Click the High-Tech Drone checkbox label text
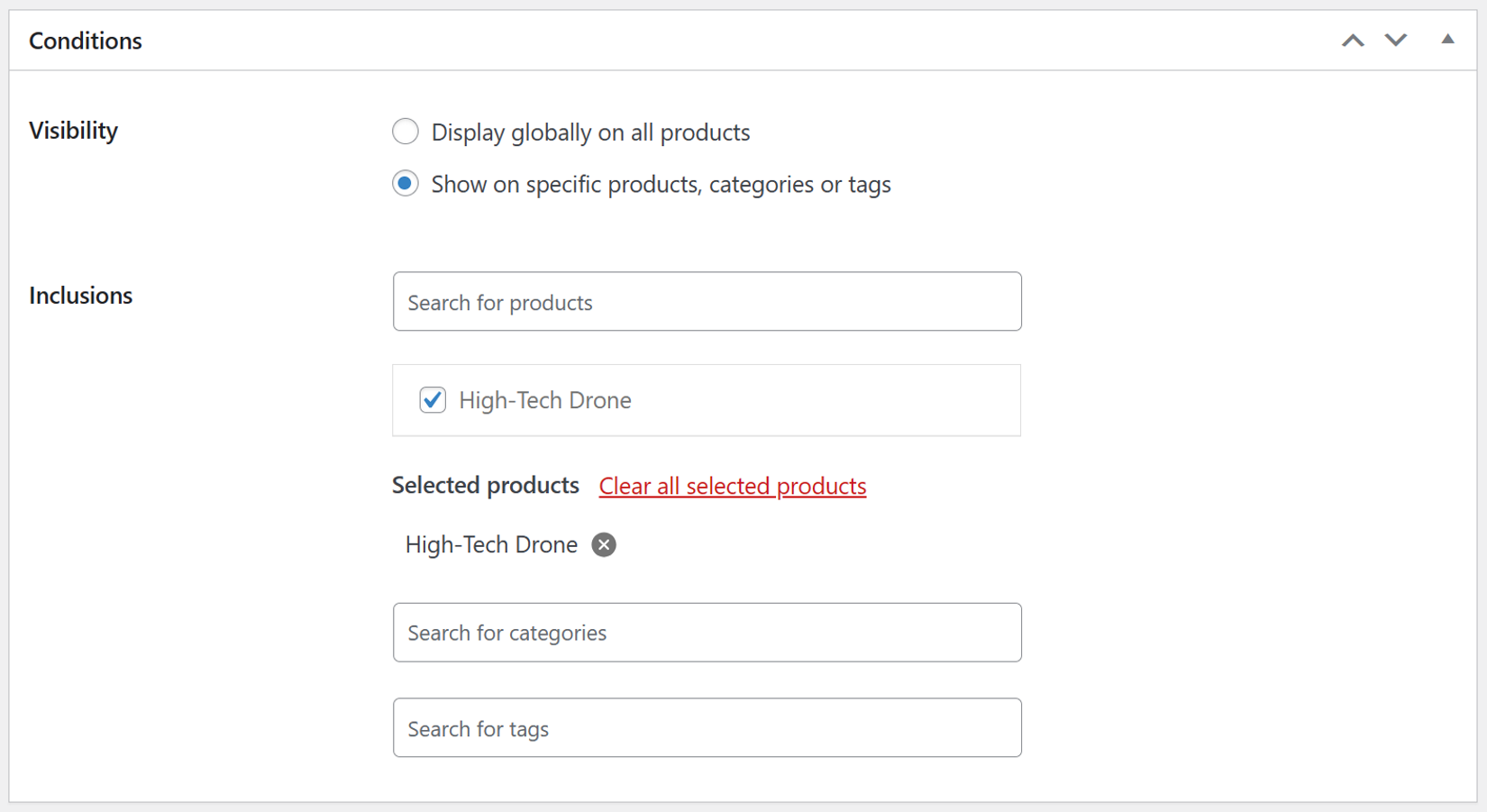This screenshot has width=1487, height=812. point(545,400)
